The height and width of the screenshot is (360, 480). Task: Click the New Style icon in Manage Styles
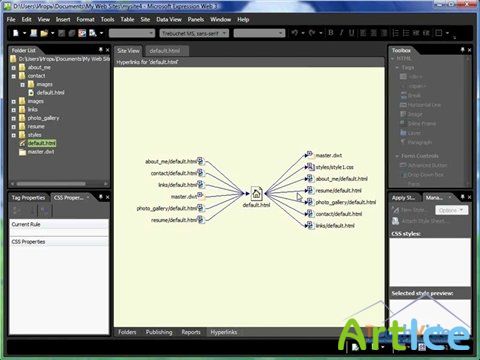tap(396, 210)
